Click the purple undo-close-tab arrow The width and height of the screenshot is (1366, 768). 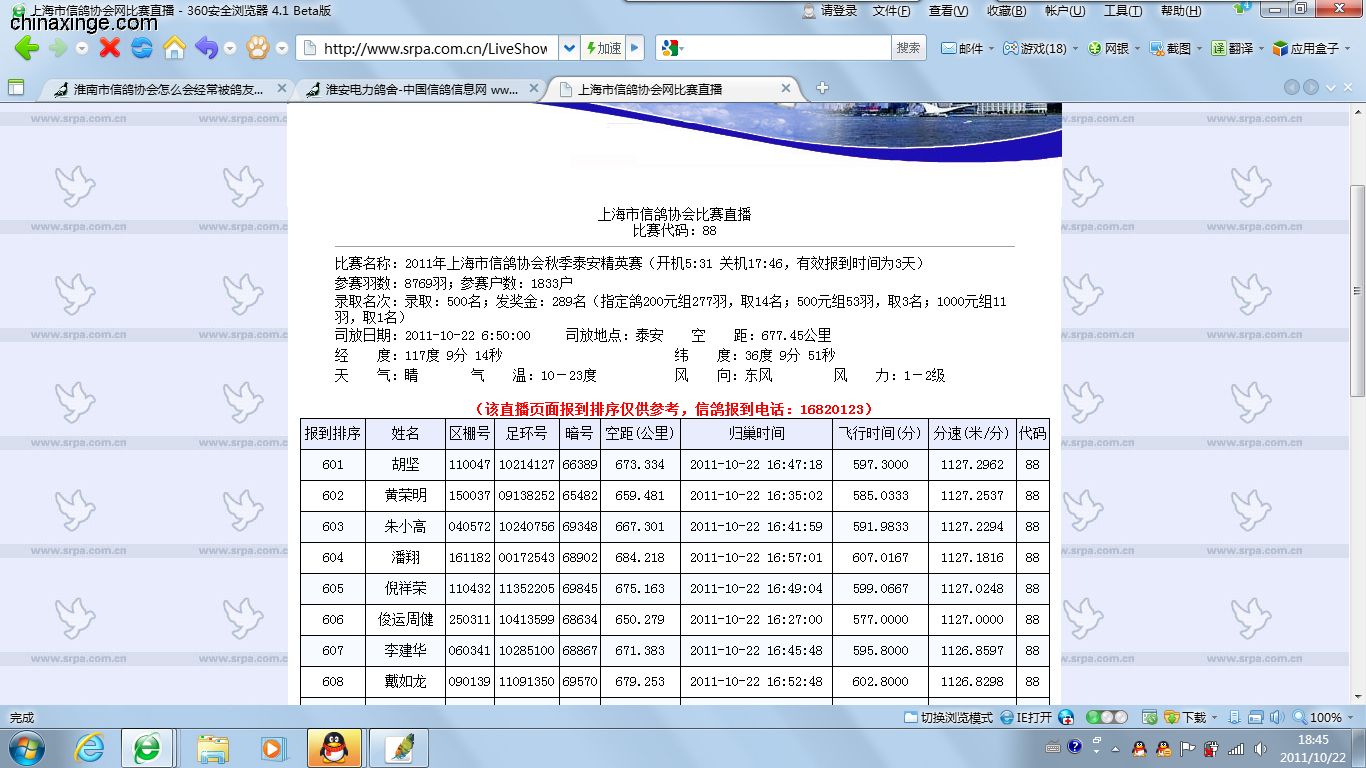(206, 48)
